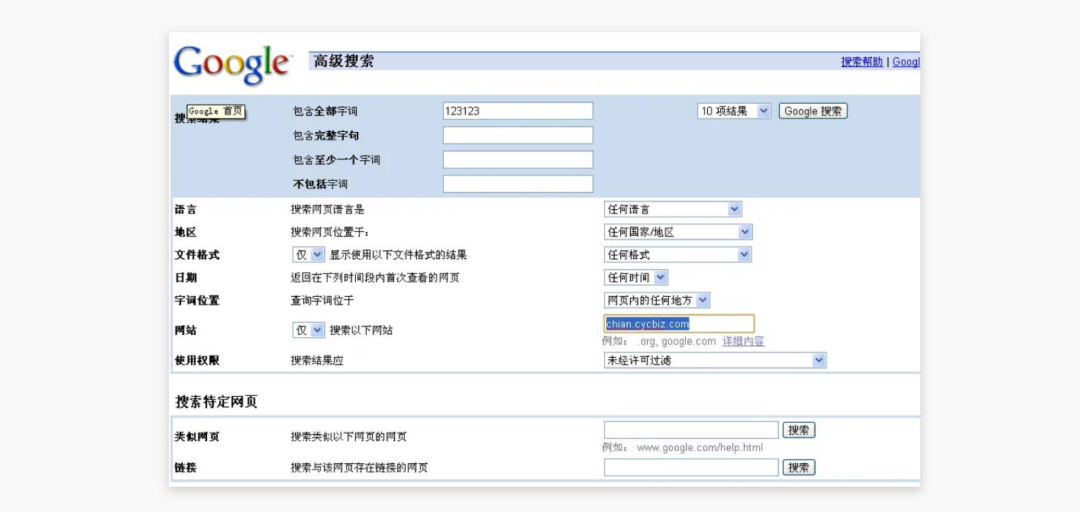The image size is (1080, 512).
Task: Expand the 任何国家/地区 region dropdown
Action: click(x=677, y=232)
